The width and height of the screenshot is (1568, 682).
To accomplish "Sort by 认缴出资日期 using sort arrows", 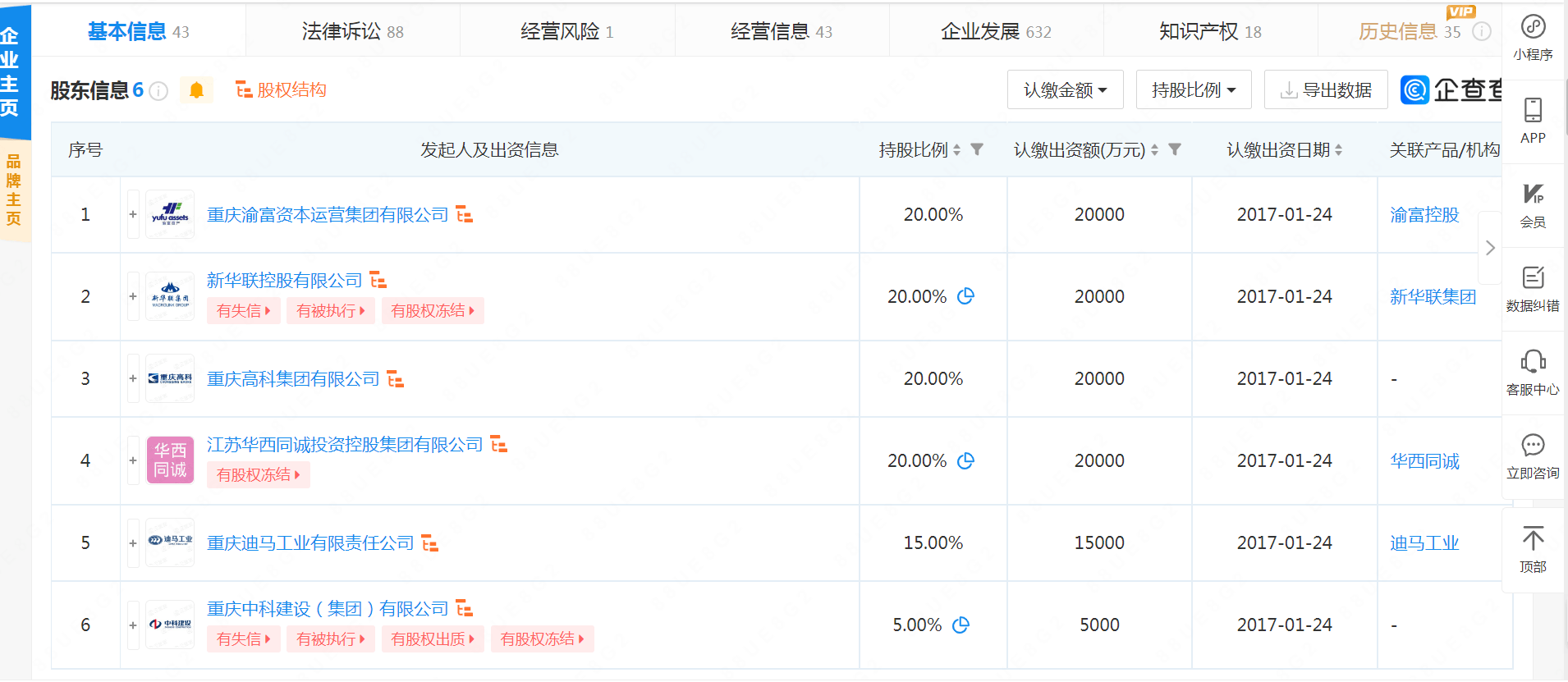I will 1338,150.
